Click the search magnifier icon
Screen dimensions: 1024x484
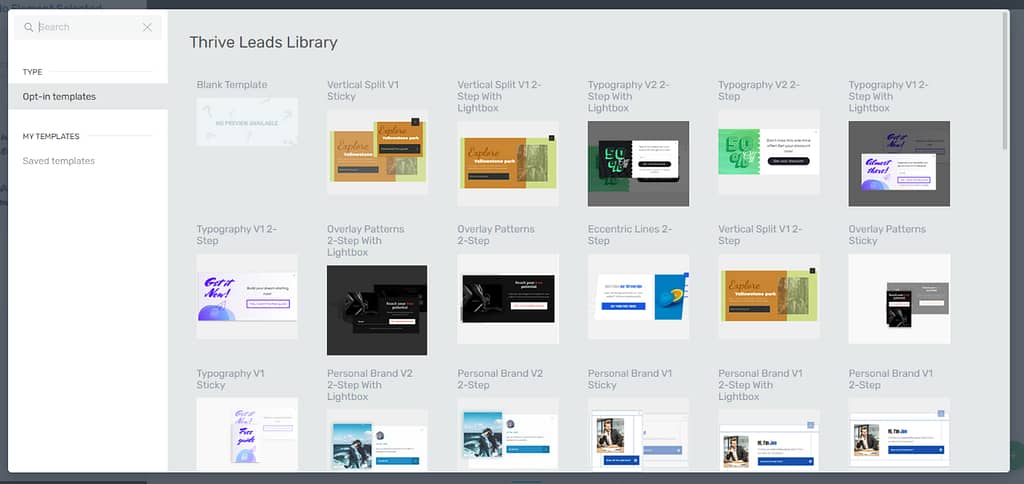pos(28,27)
